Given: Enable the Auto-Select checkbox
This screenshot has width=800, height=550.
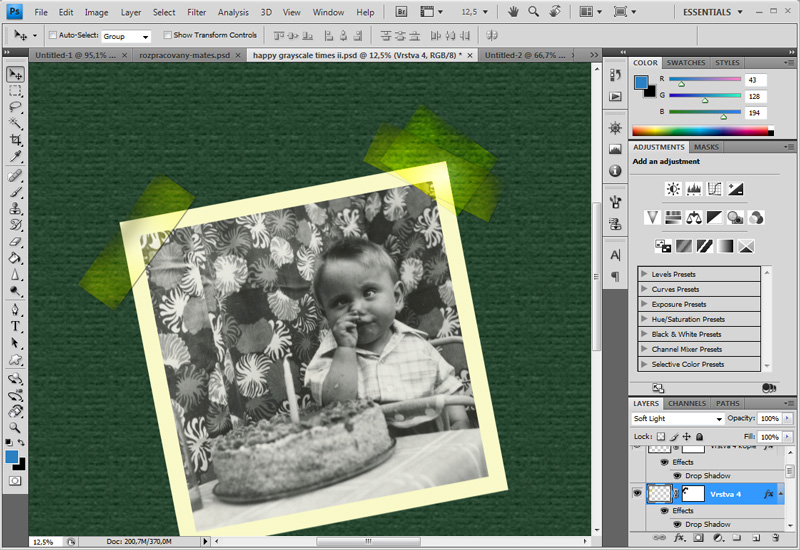Looking at the screenshot, I should (51, 35).
